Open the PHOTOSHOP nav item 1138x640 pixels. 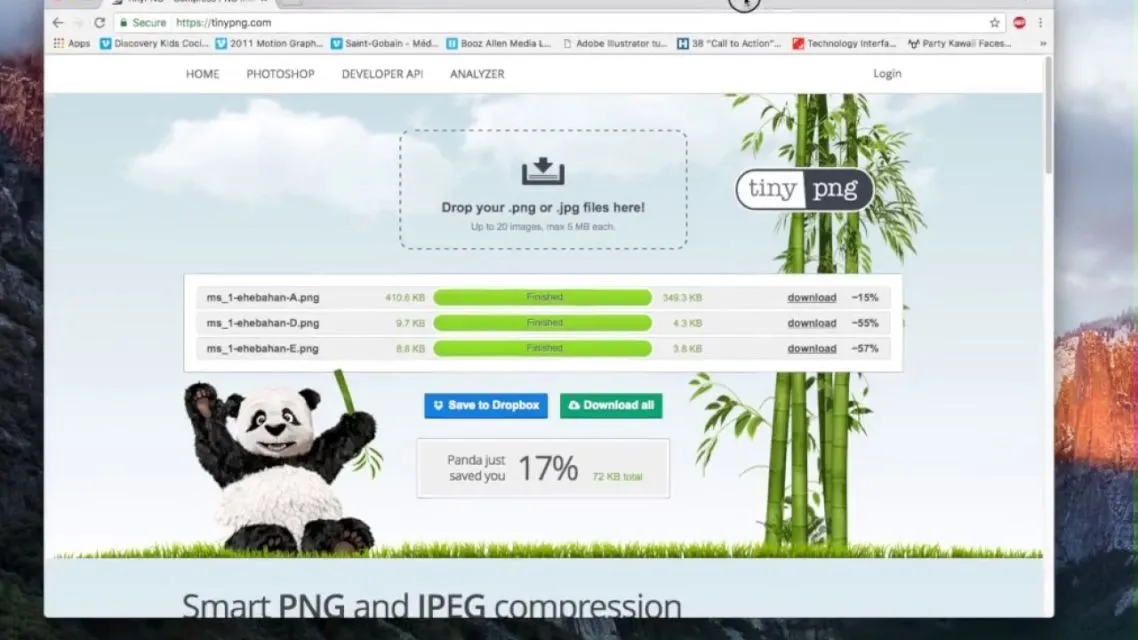click(x=280, y=74)
